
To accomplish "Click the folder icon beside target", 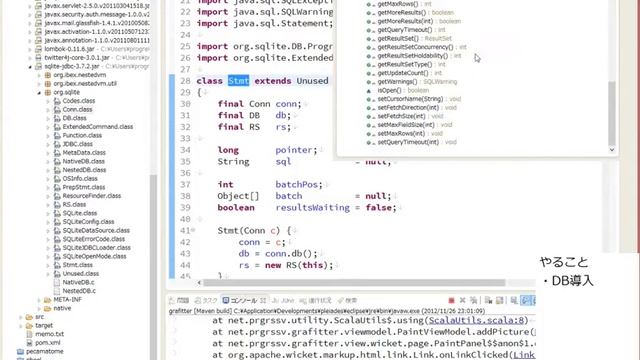I will point(29,325).
